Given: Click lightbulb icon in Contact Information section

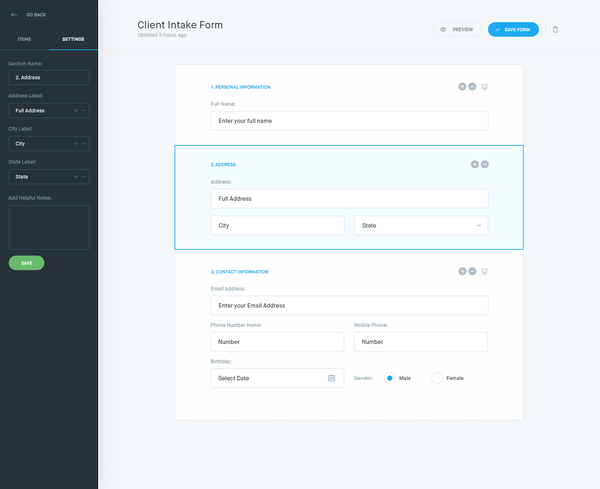Looking at the screenshot, I should (x=484, y=271).
